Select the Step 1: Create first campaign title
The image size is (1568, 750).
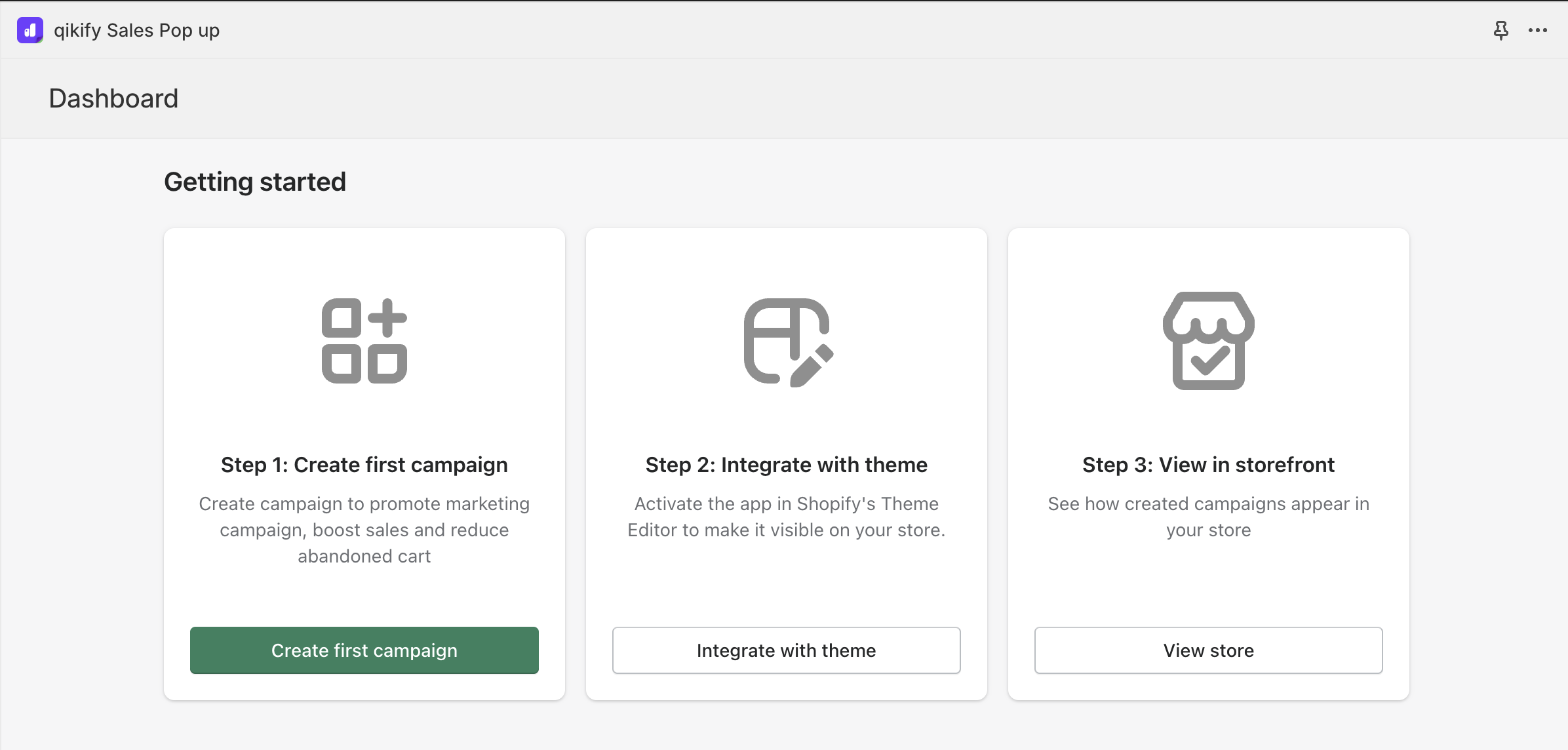(364, 465)
